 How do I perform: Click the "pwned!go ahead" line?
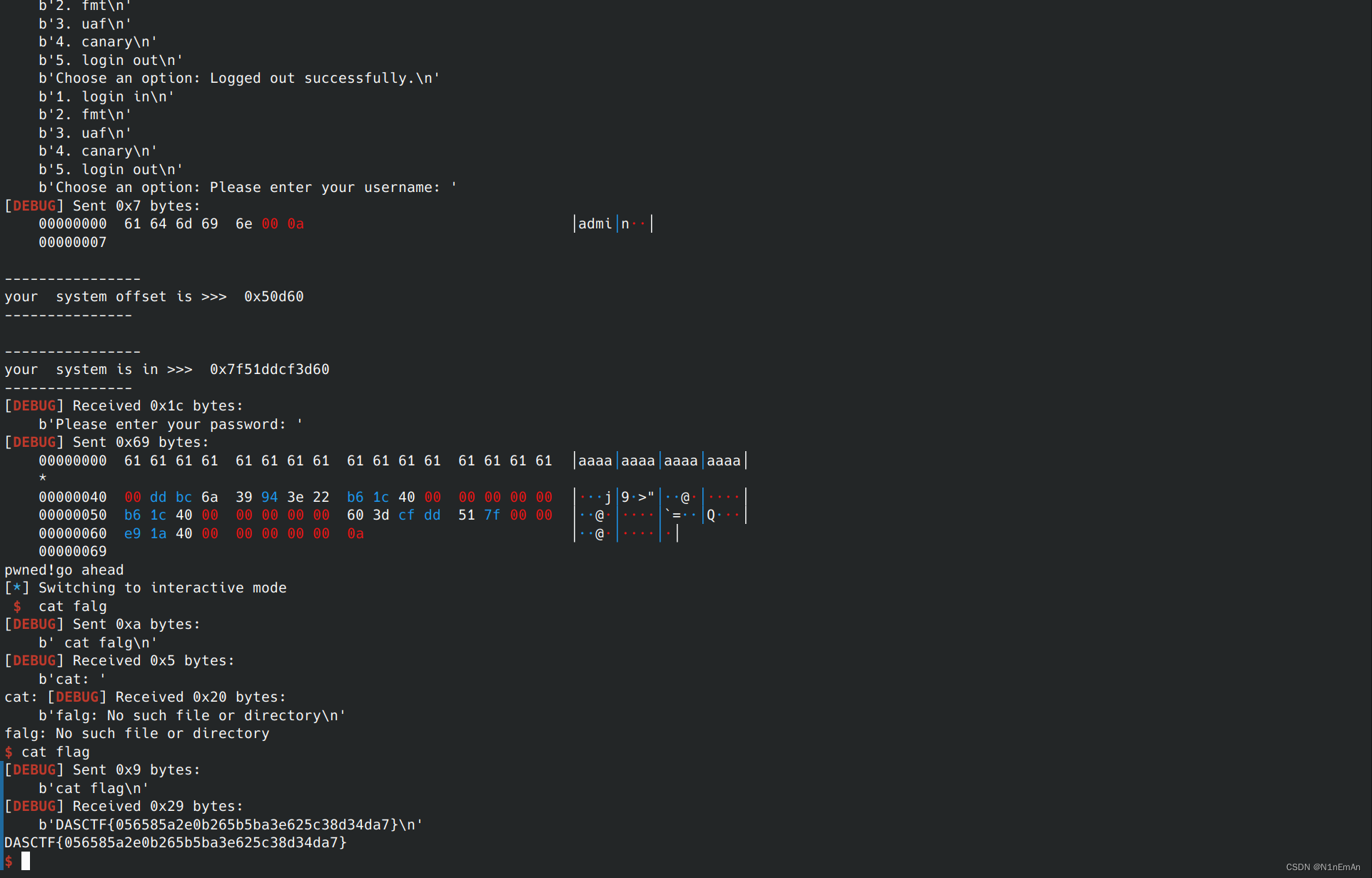[64, 570]
